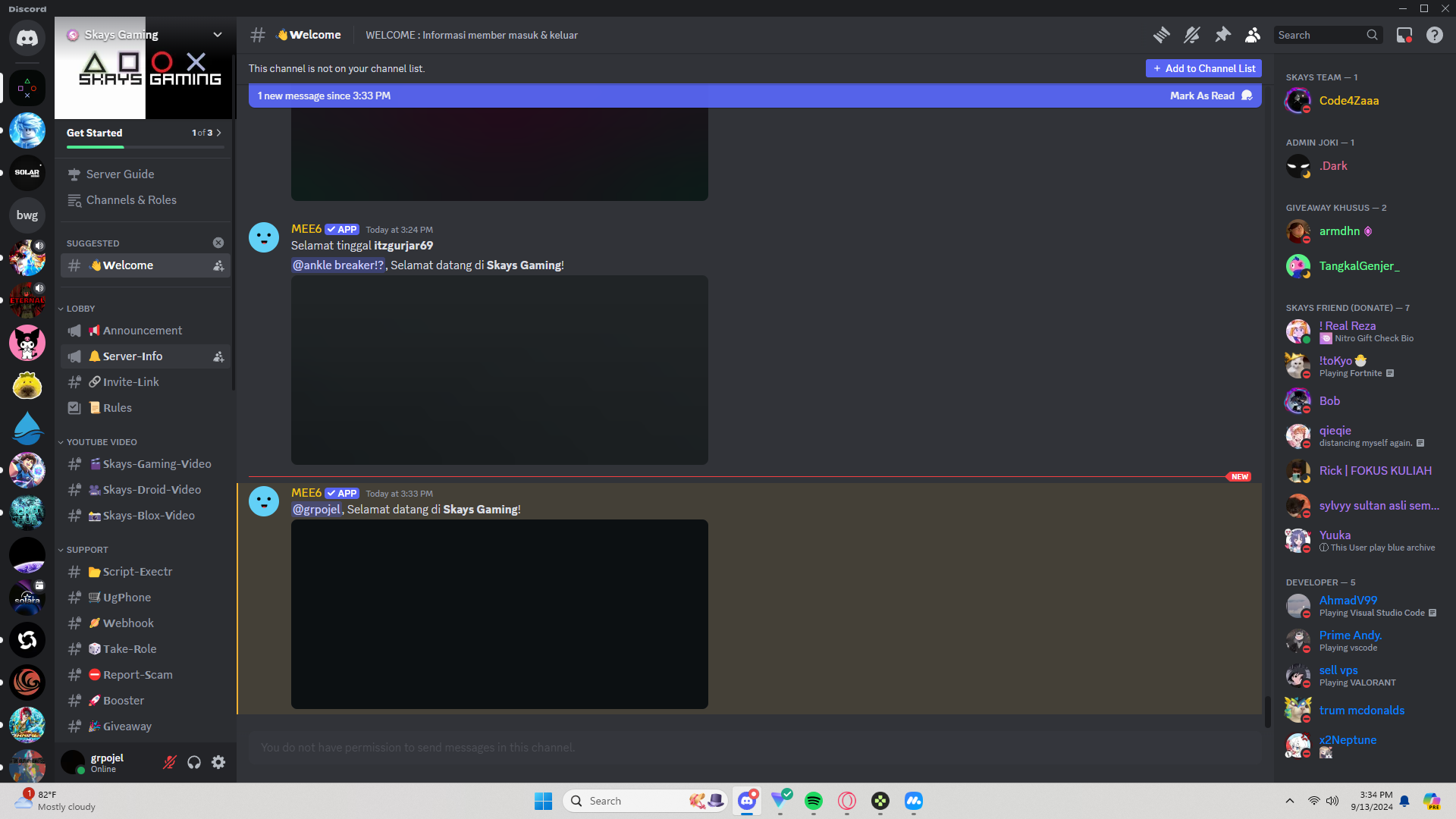This screenshot has height=819, width=1456.
Task: Open the Giveaway channel
Action: (146, 726)
